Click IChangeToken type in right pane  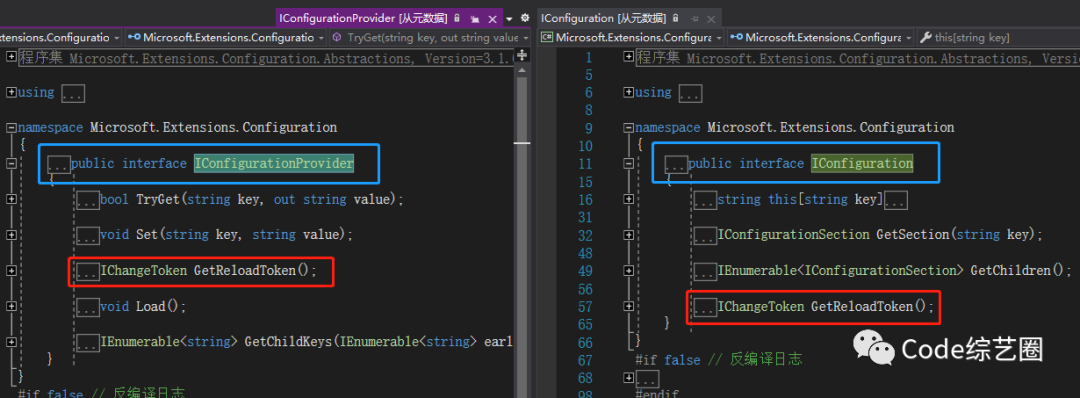coord(761,306)
